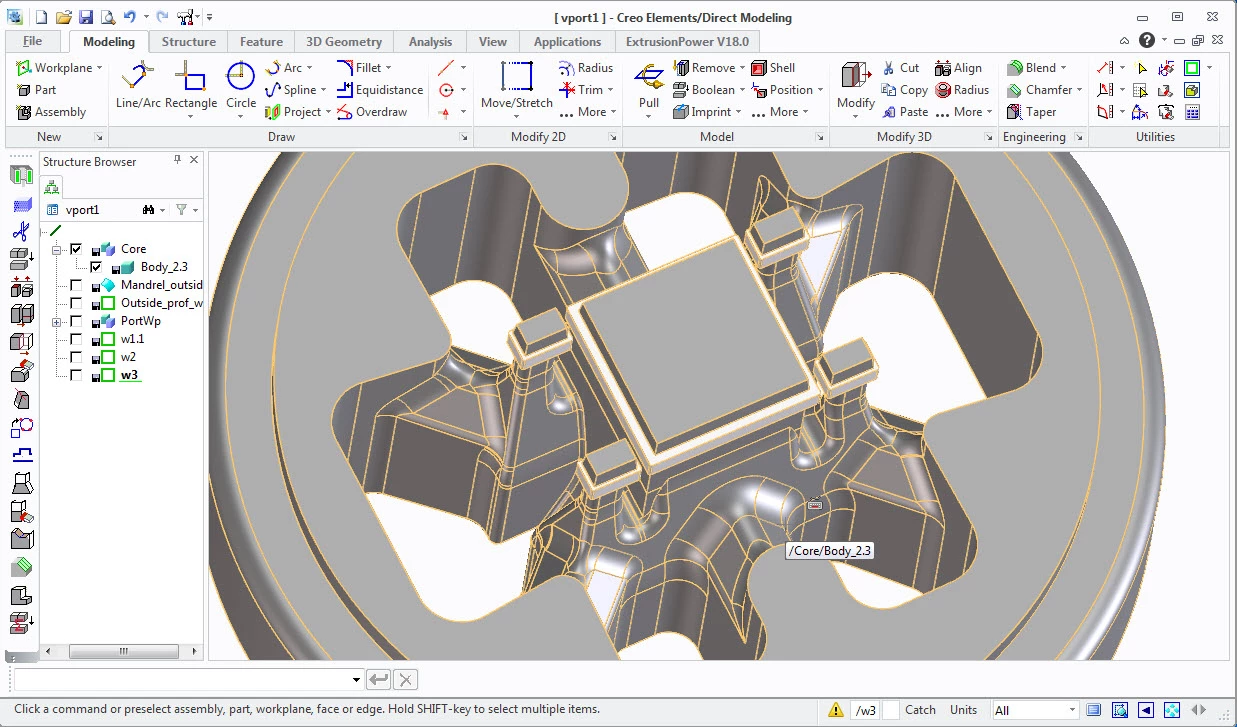Click the Cut tool
Screen dimensions: 1237x727
(x=900, y=68)
